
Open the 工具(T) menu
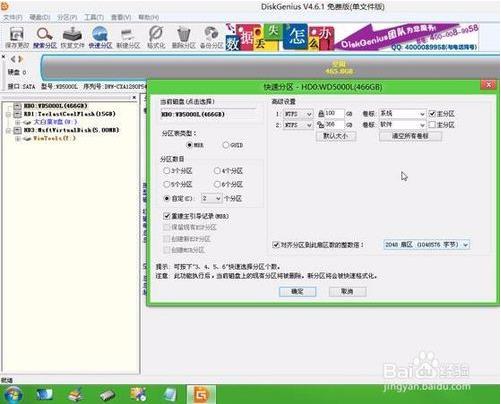94,17
